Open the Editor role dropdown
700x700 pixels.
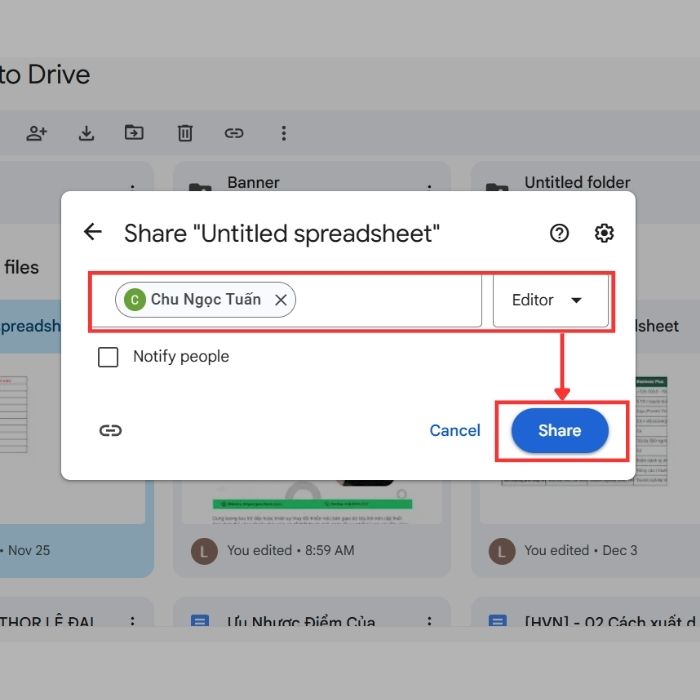click(550, 300)
